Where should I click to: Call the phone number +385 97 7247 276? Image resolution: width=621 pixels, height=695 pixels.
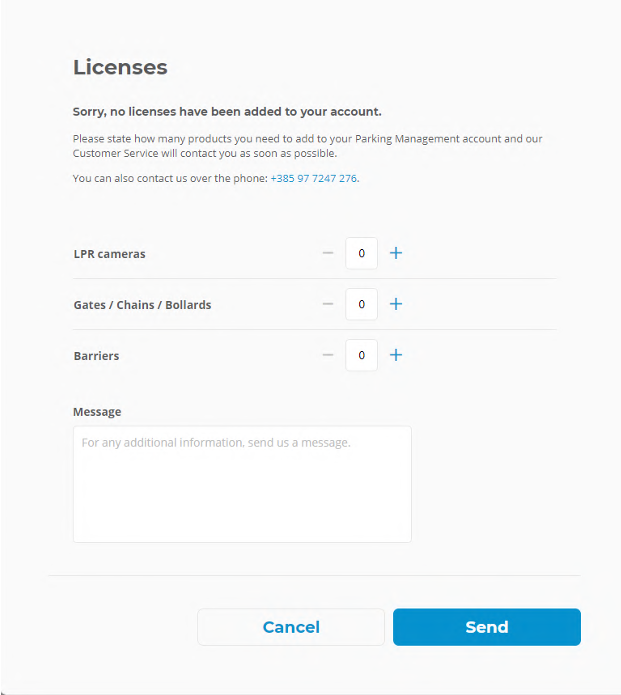313,178
